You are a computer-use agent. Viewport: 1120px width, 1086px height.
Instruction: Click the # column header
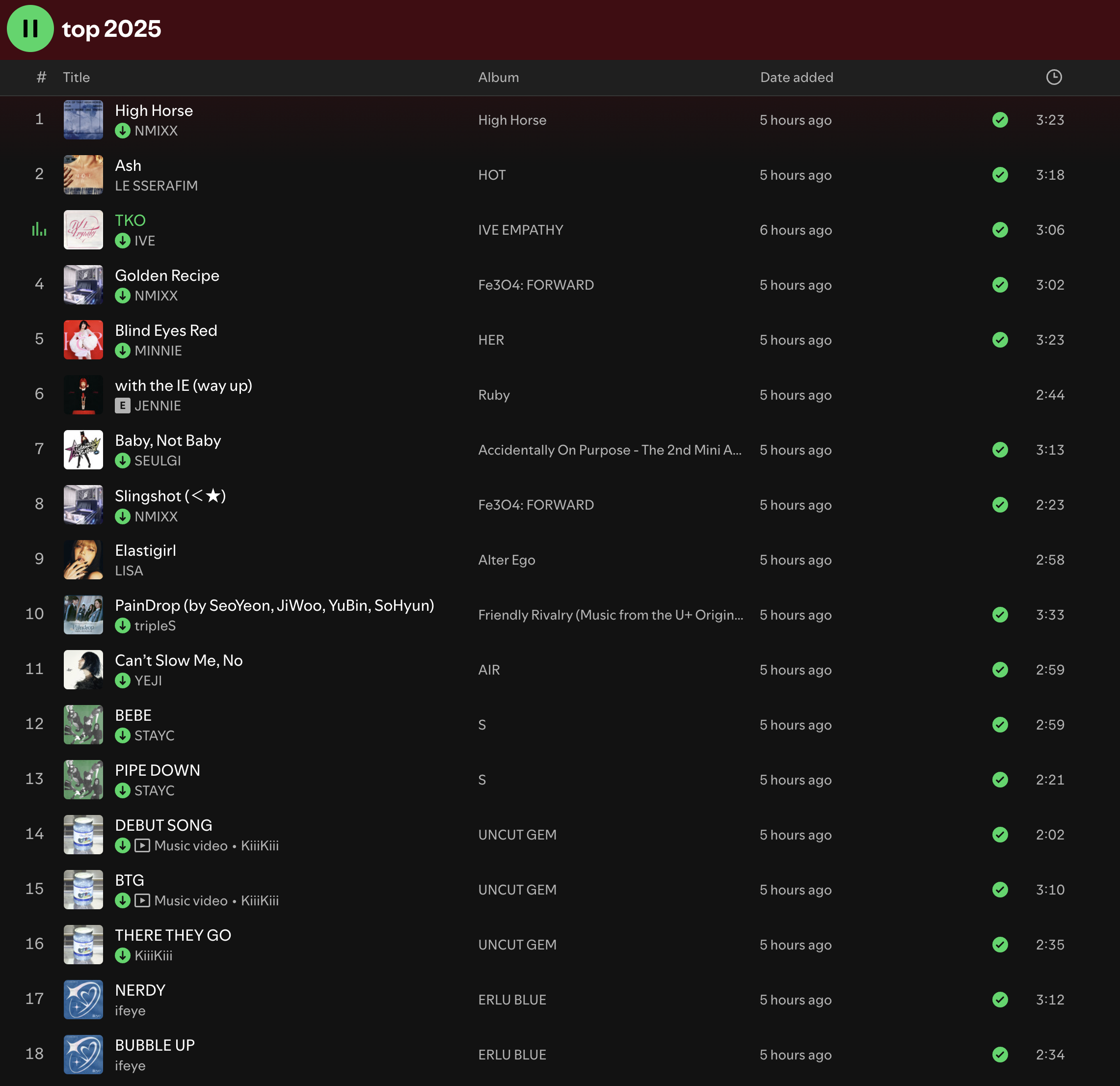point(41,77)
